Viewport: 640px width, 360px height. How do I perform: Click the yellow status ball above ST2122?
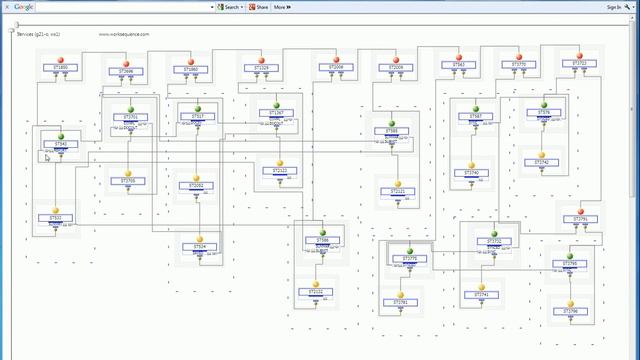click(280, 163)
